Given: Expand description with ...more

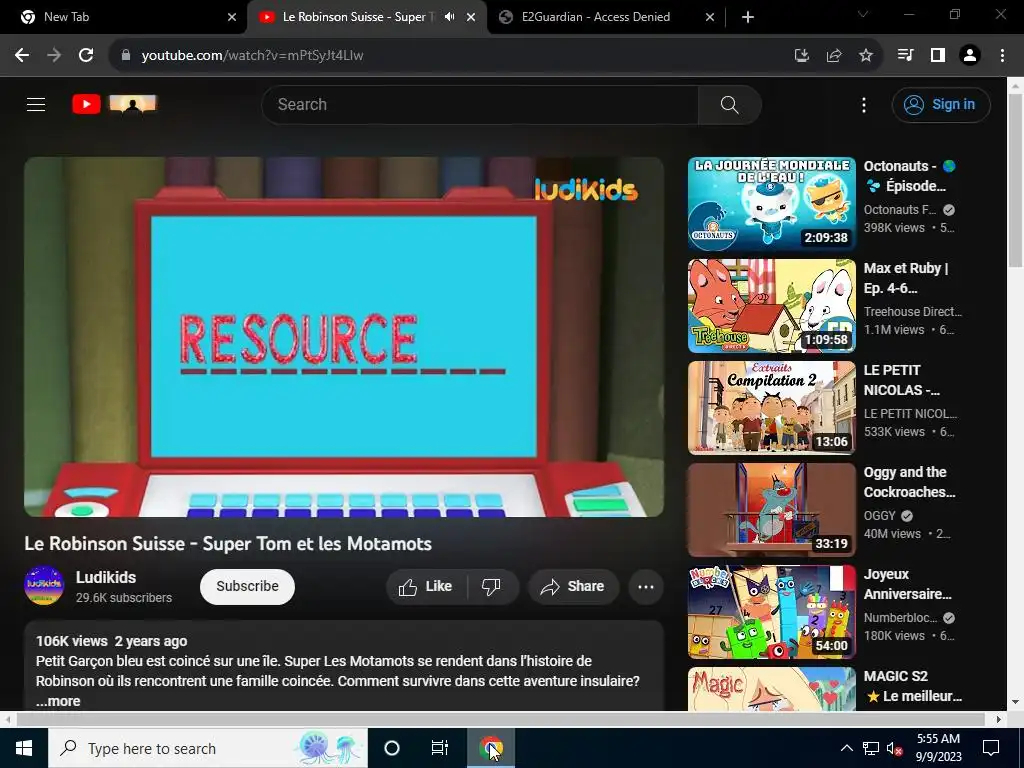Looking at the screenshot, I should coord(58,701).
